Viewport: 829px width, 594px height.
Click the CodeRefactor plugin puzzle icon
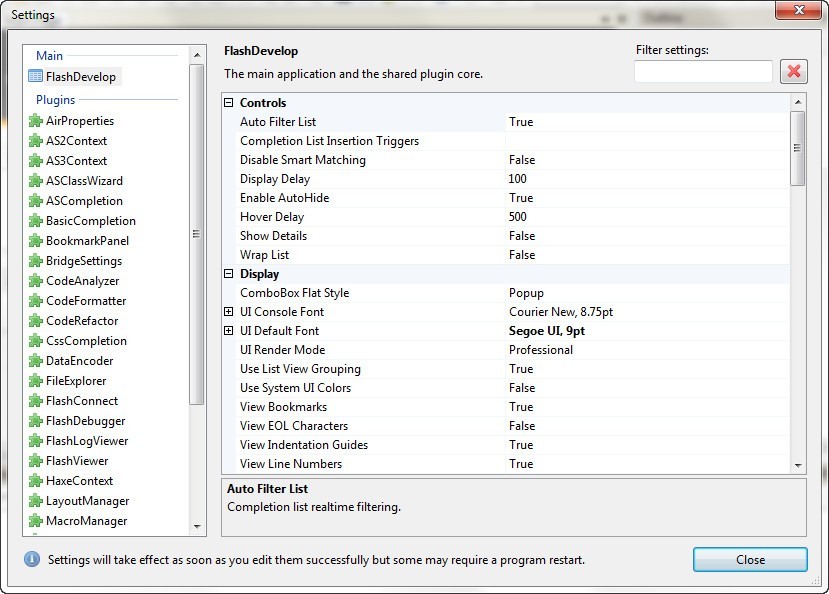(x=35, y=321)
